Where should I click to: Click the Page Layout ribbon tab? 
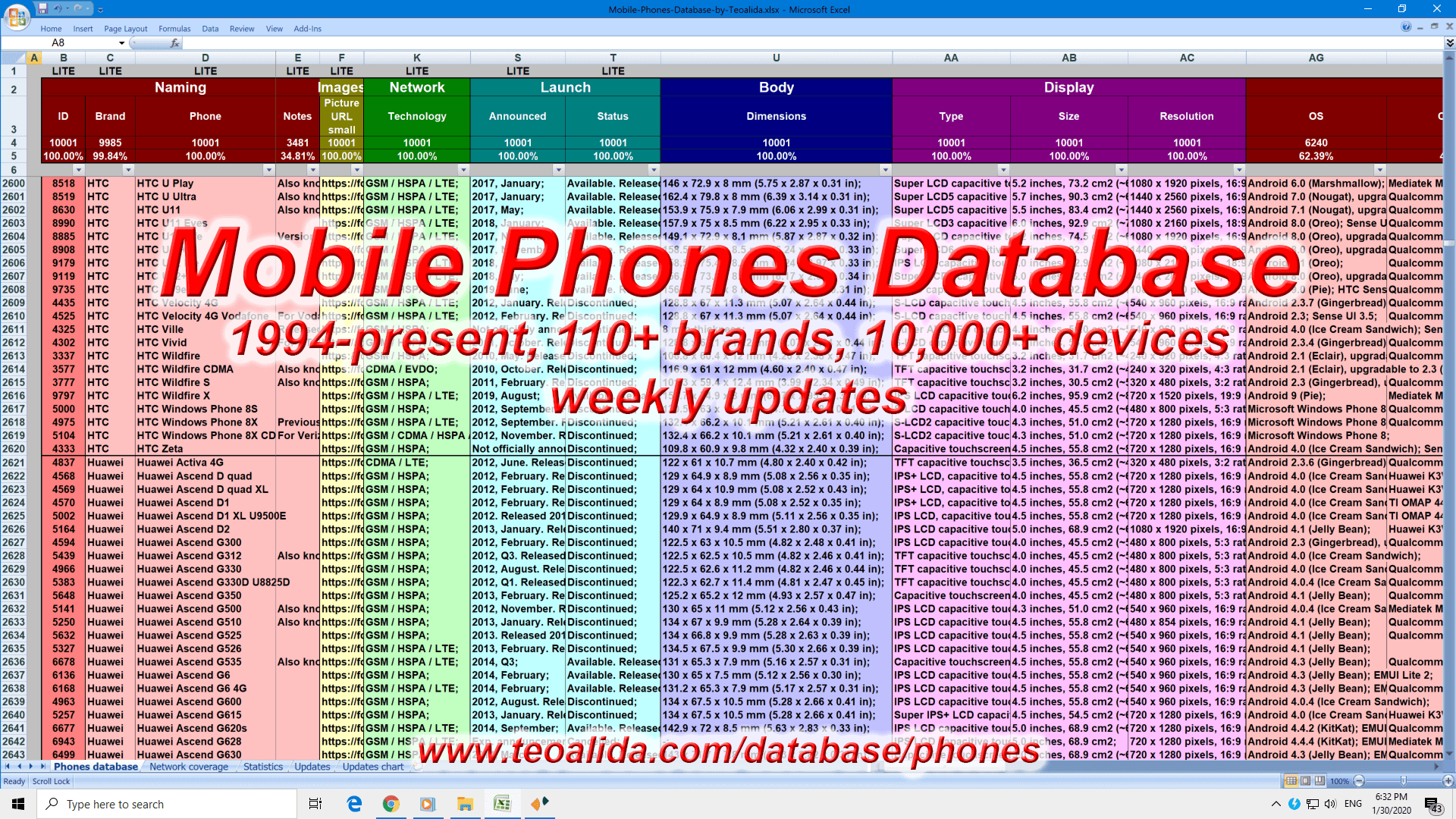pos(120,28)
